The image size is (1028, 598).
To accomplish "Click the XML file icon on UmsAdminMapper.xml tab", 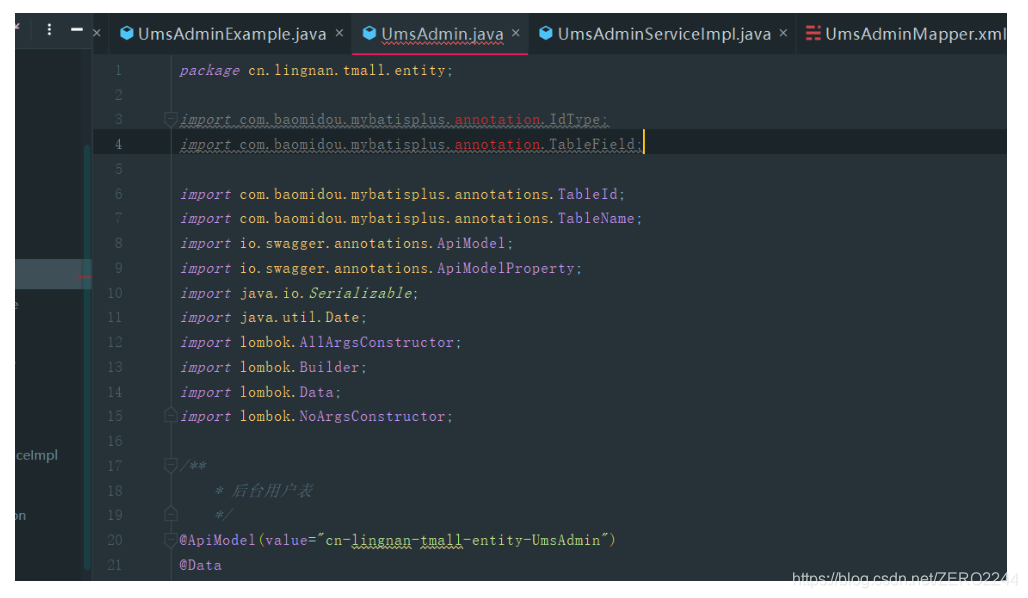I will [x=818, y=33].
